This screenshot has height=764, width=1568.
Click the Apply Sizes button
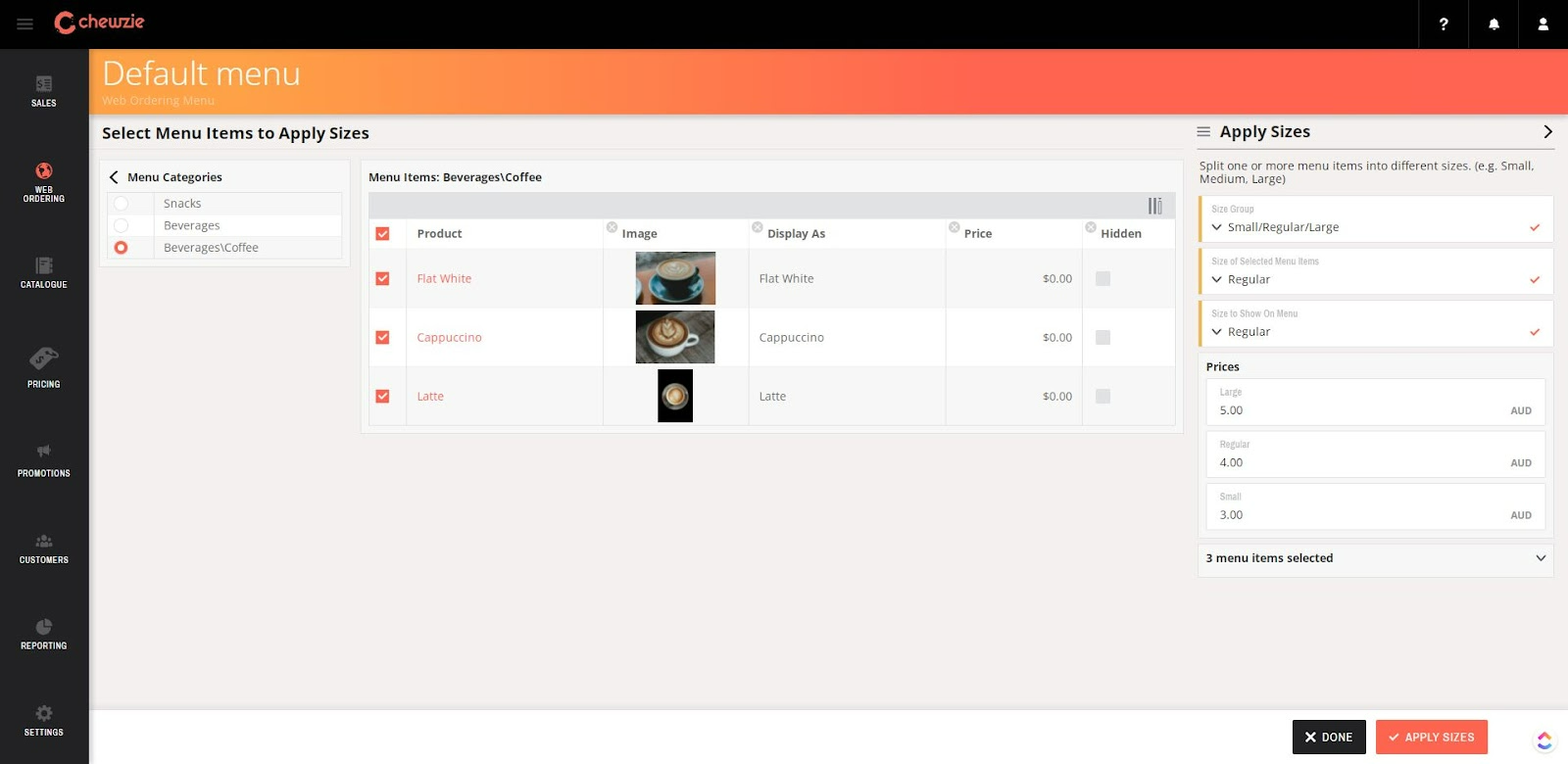[1431, 738]
